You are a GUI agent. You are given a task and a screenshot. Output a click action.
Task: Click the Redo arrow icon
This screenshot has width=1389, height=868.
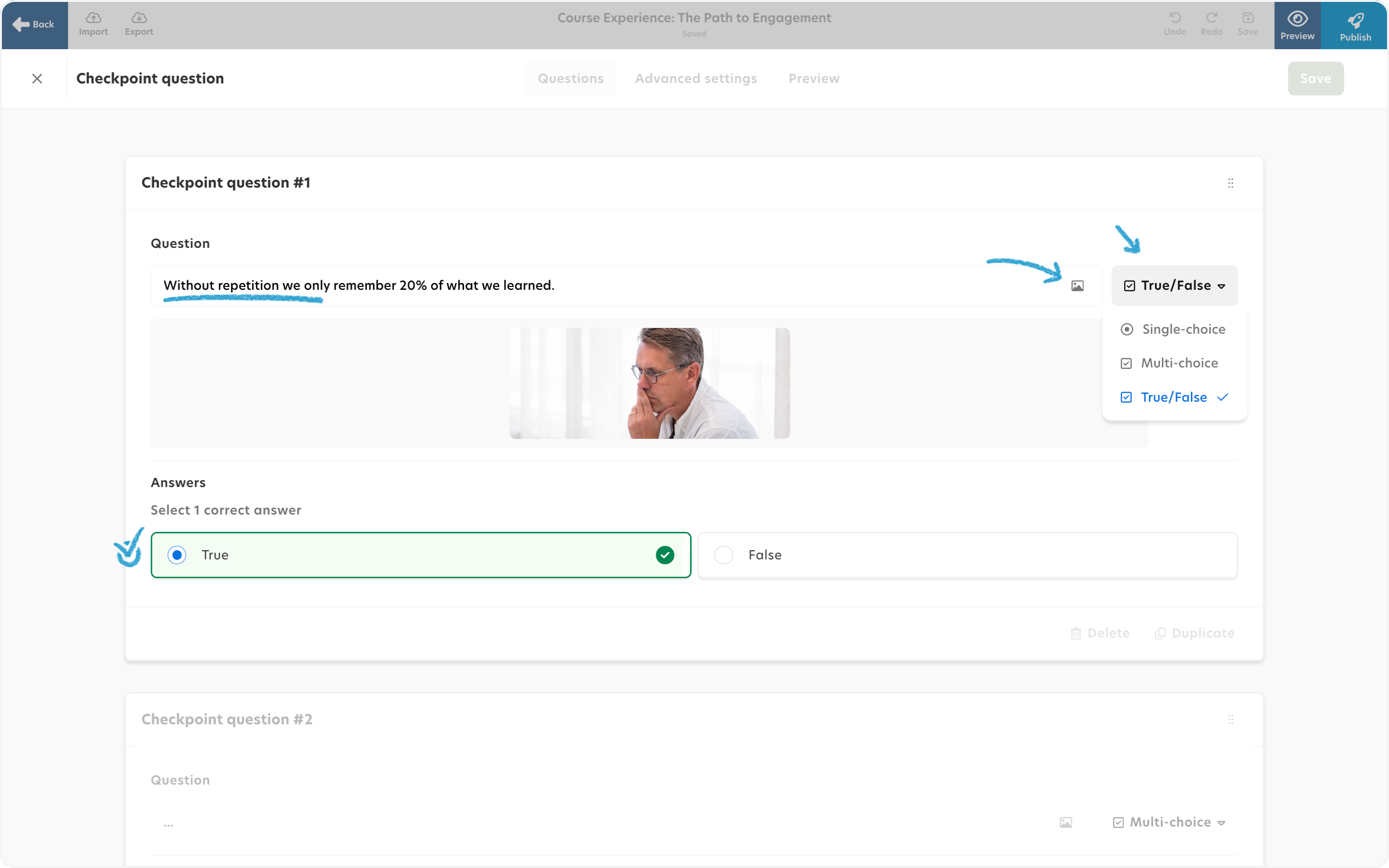1212,18
